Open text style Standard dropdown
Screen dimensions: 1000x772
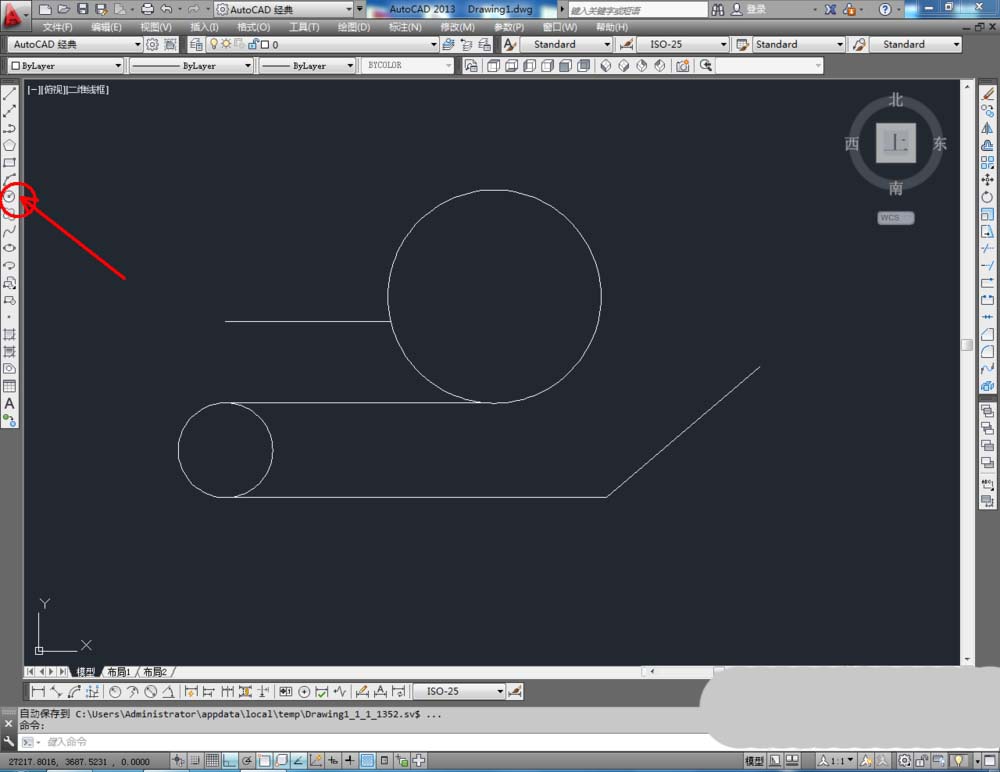point(607,44)
